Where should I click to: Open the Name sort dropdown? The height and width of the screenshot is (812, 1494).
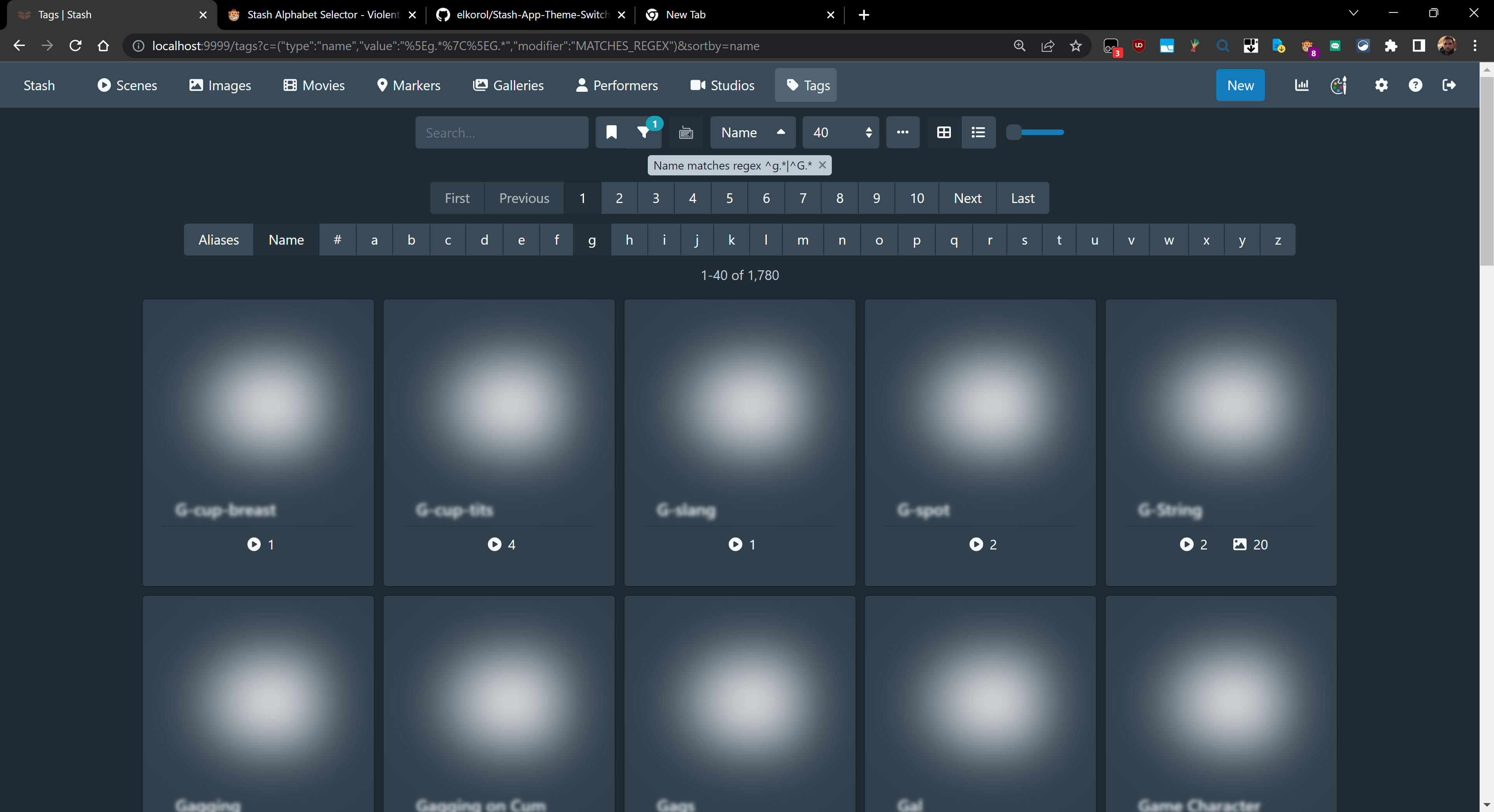(743, 132)
